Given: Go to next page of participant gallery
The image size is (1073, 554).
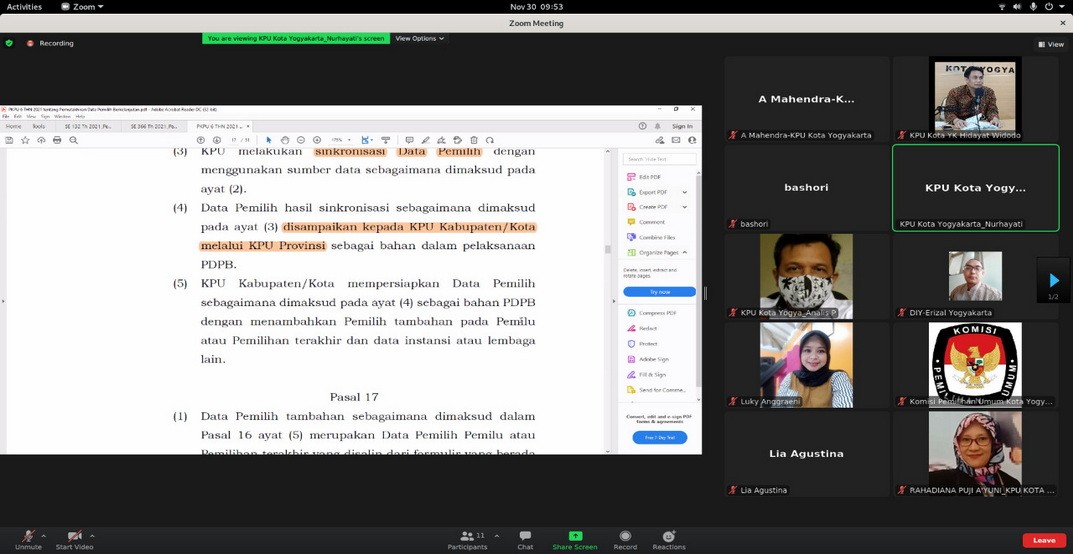Looking at the screenshot, I should [x=1053, y=281].
